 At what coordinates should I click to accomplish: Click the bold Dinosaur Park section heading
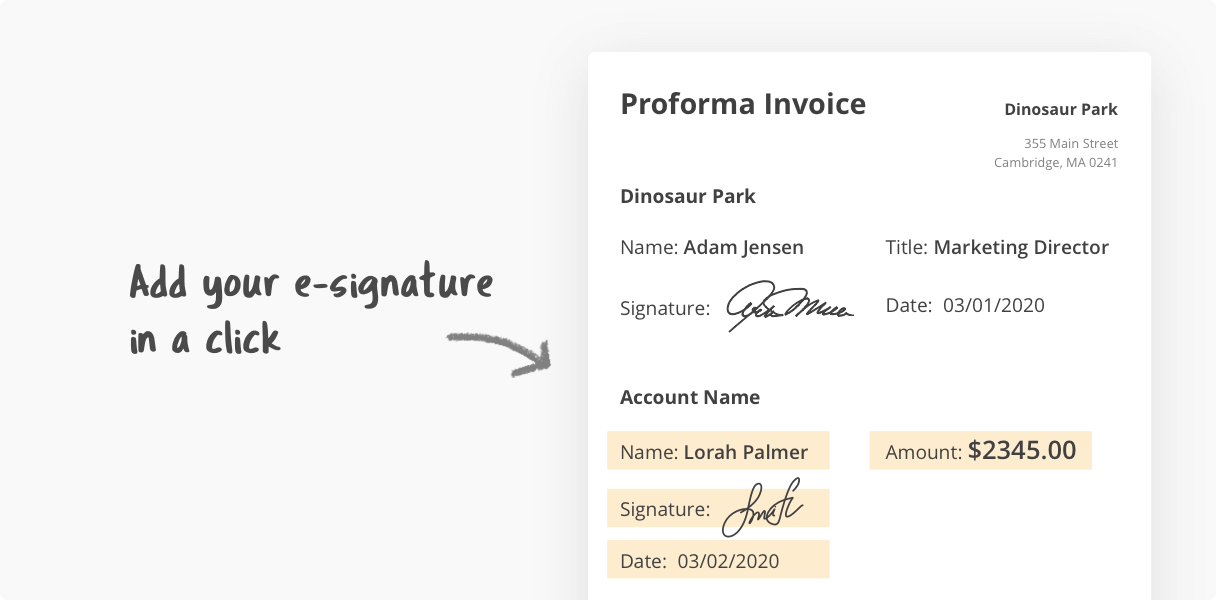(x=688, y=196)
